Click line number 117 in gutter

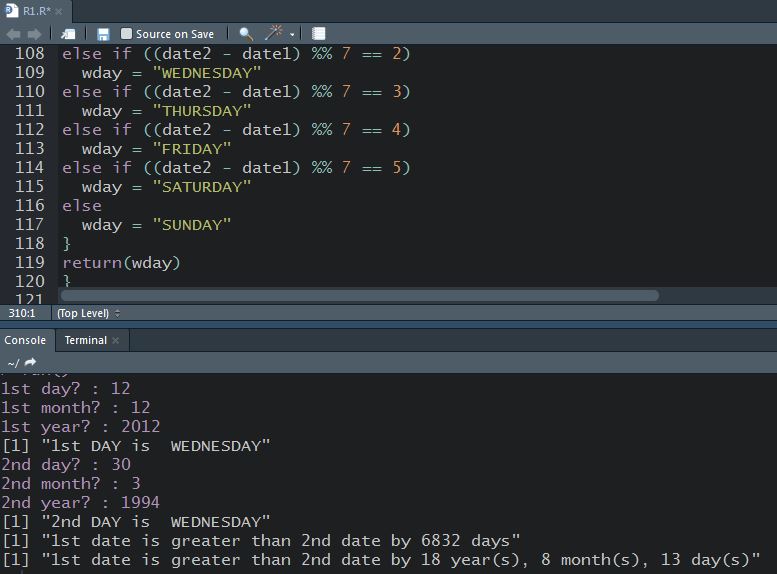pos(29,225)
